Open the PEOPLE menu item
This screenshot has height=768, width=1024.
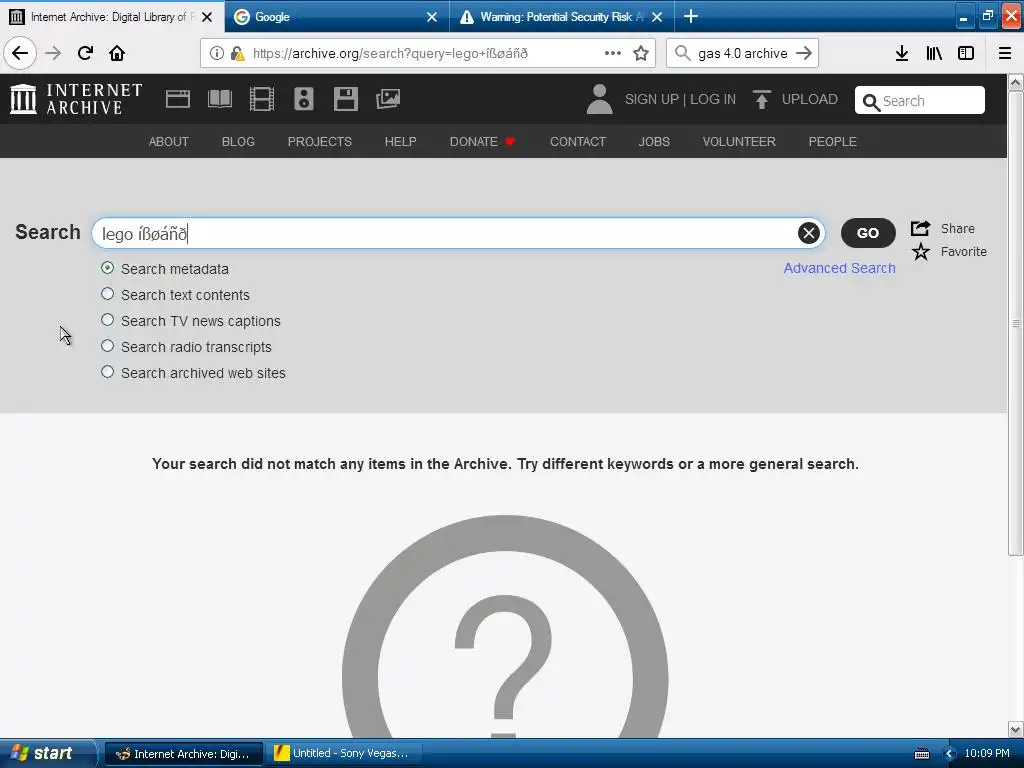point(833,142)
